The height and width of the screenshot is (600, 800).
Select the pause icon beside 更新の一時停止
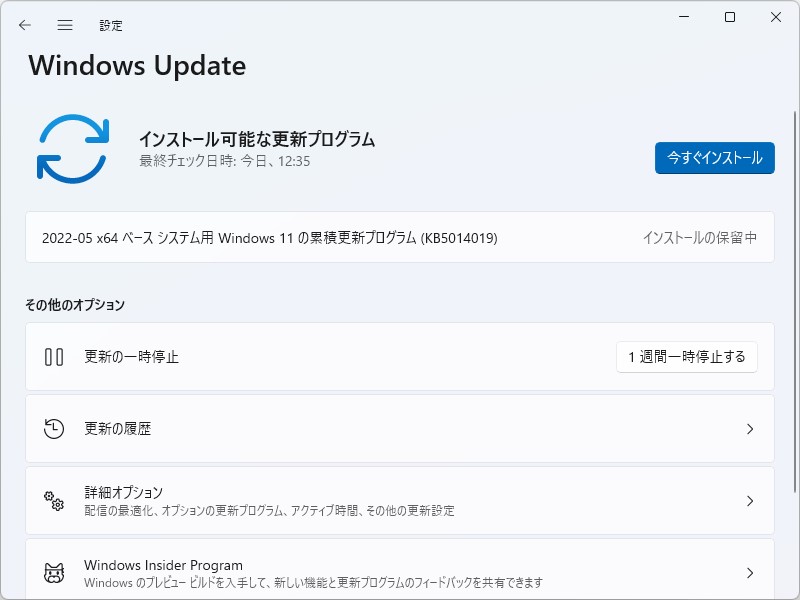(x=54, y=356)
